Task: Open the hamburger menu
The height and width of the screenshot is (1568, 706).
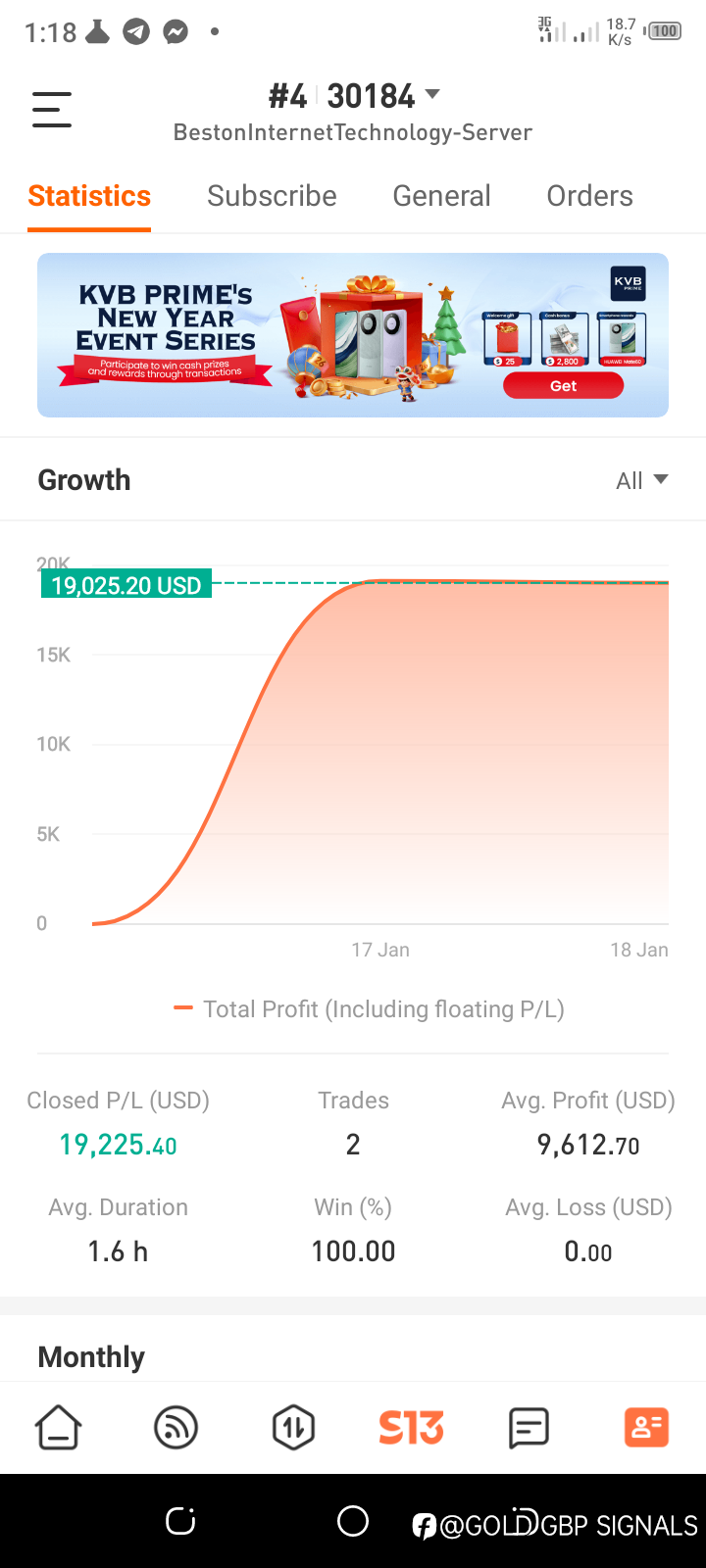Action: point(52,110)
